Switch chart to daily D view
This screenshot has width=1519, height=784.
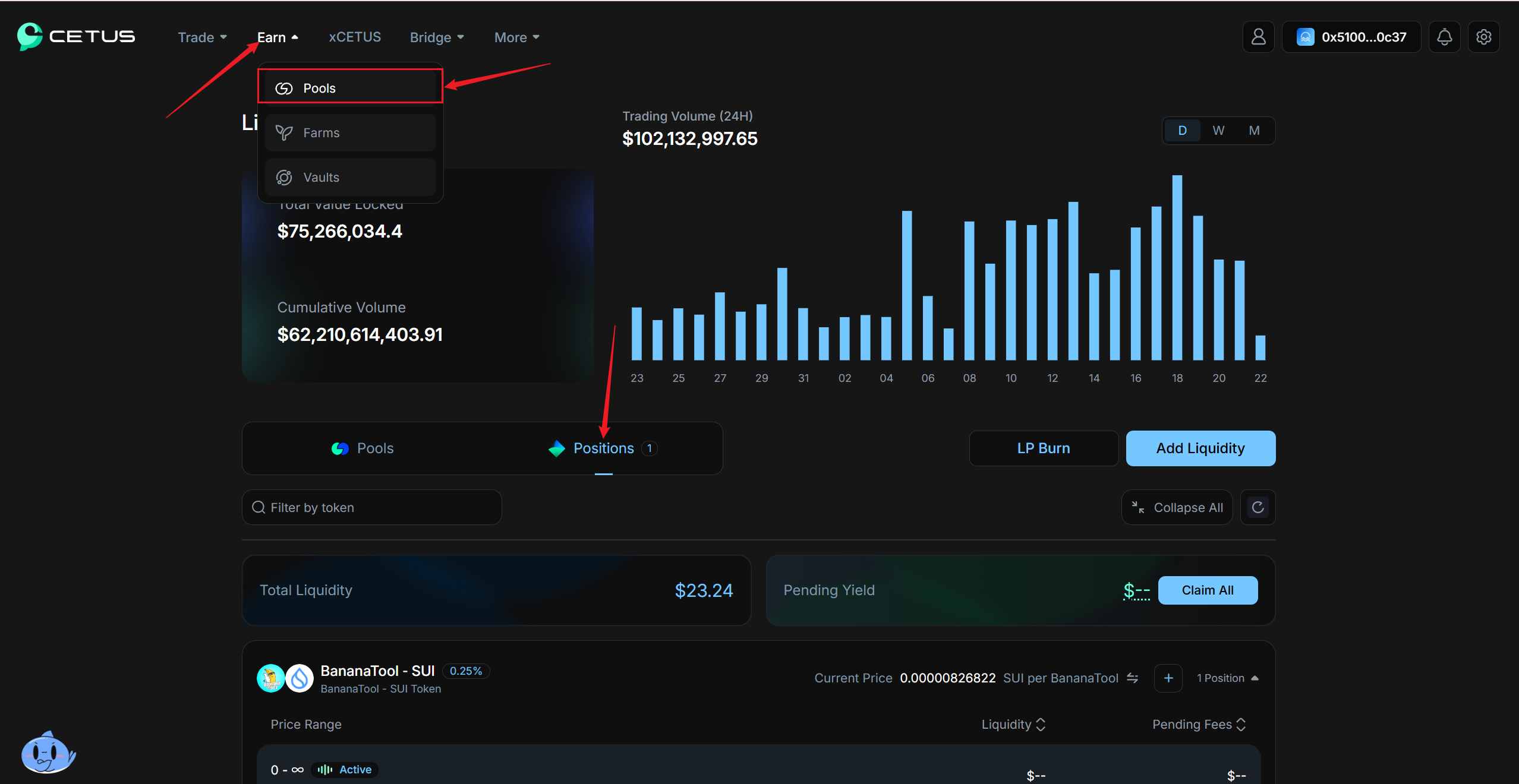[1182, 131]
